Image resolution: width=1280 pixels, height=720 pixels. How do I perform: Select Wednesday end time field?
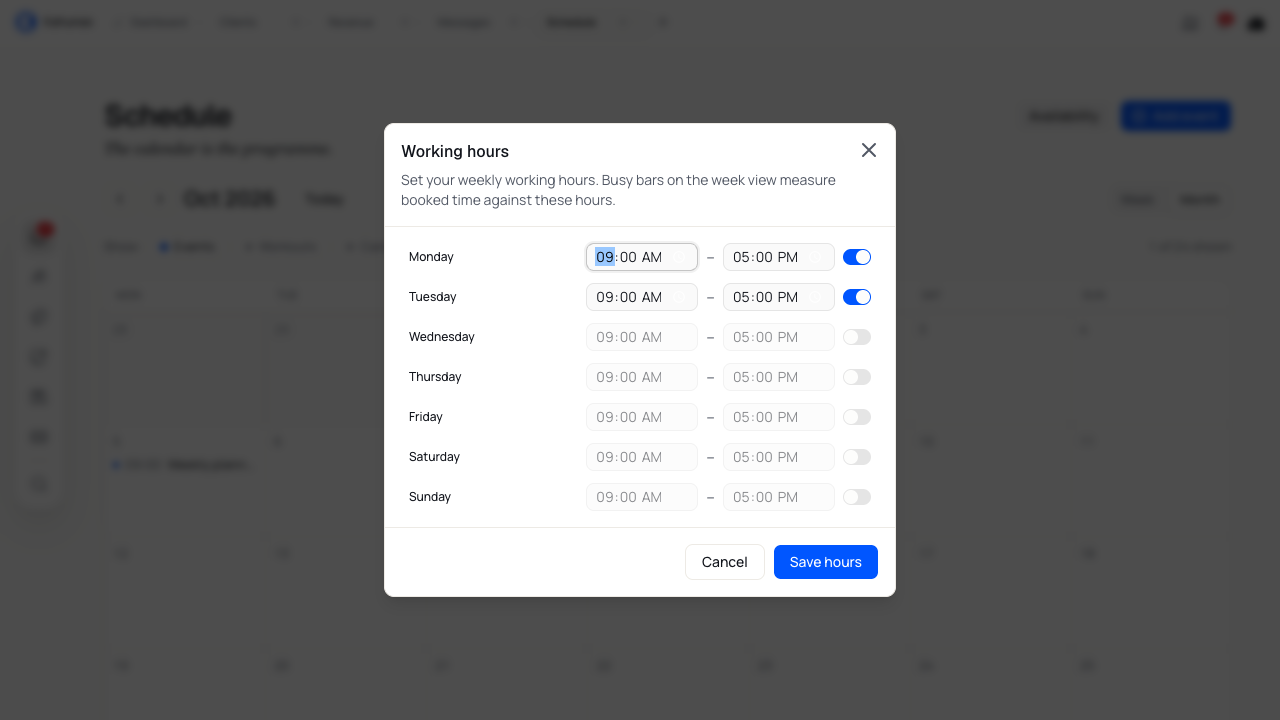pyautogui.click(x=779, y=337)
